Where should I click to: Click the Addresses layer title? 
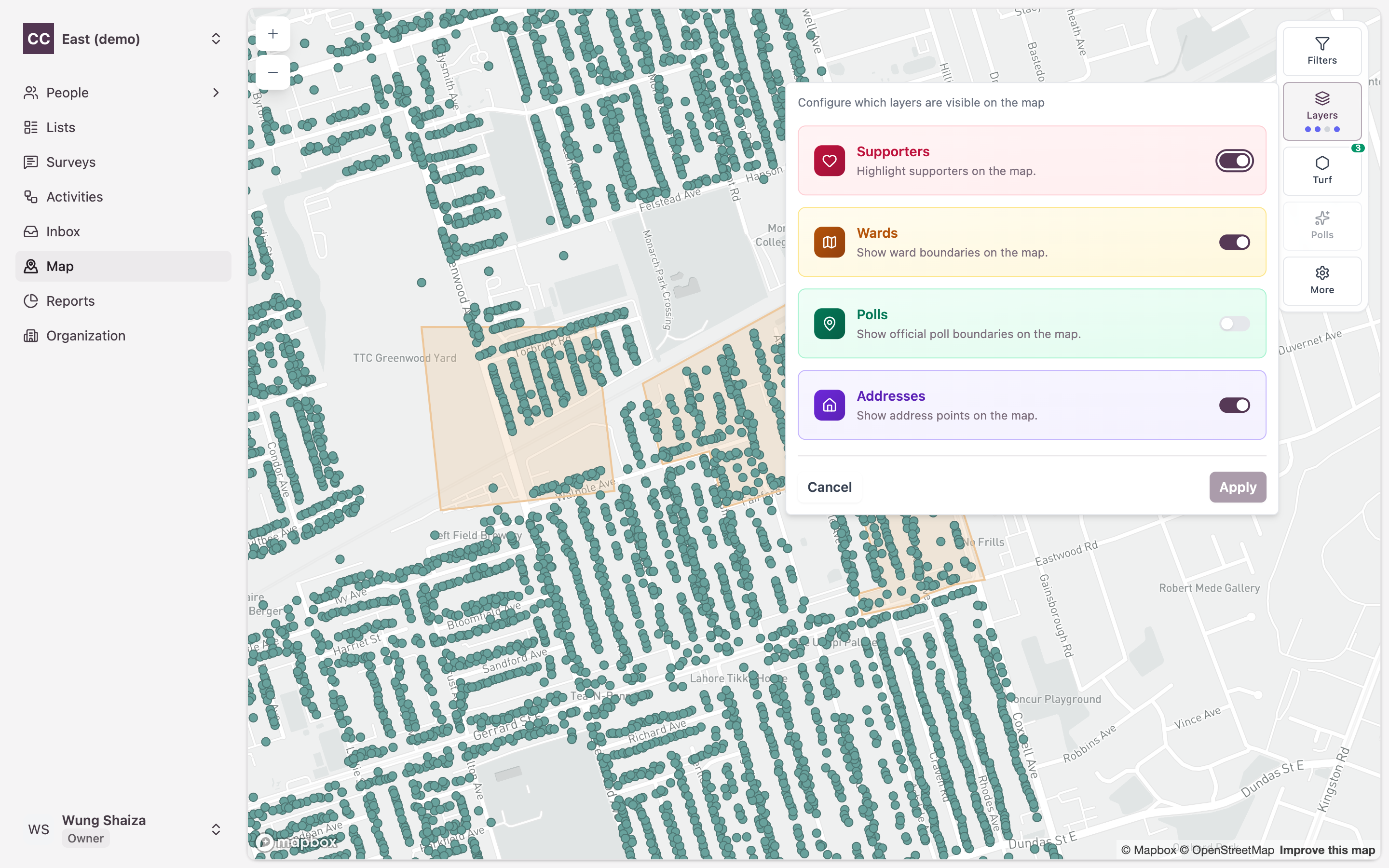coord(891,396)
